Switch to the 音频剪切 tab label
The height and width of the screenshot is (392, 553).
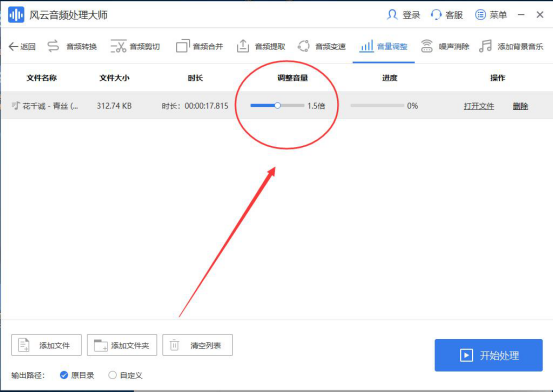click(x=145, y=47)
